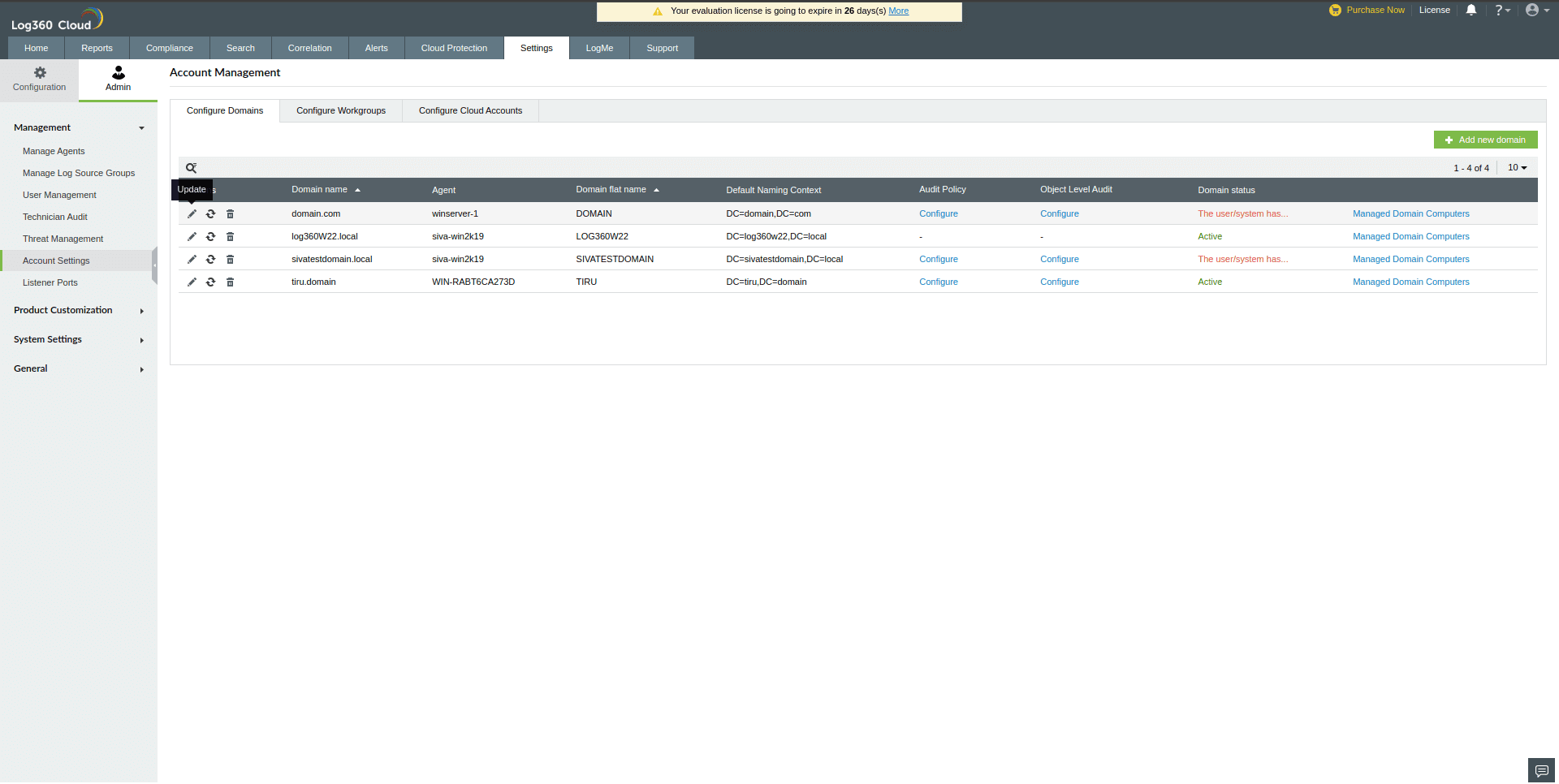Open Listener Ports in the sidebar
The height and width of the screenshot is (784, 1559).
(50, 282)
